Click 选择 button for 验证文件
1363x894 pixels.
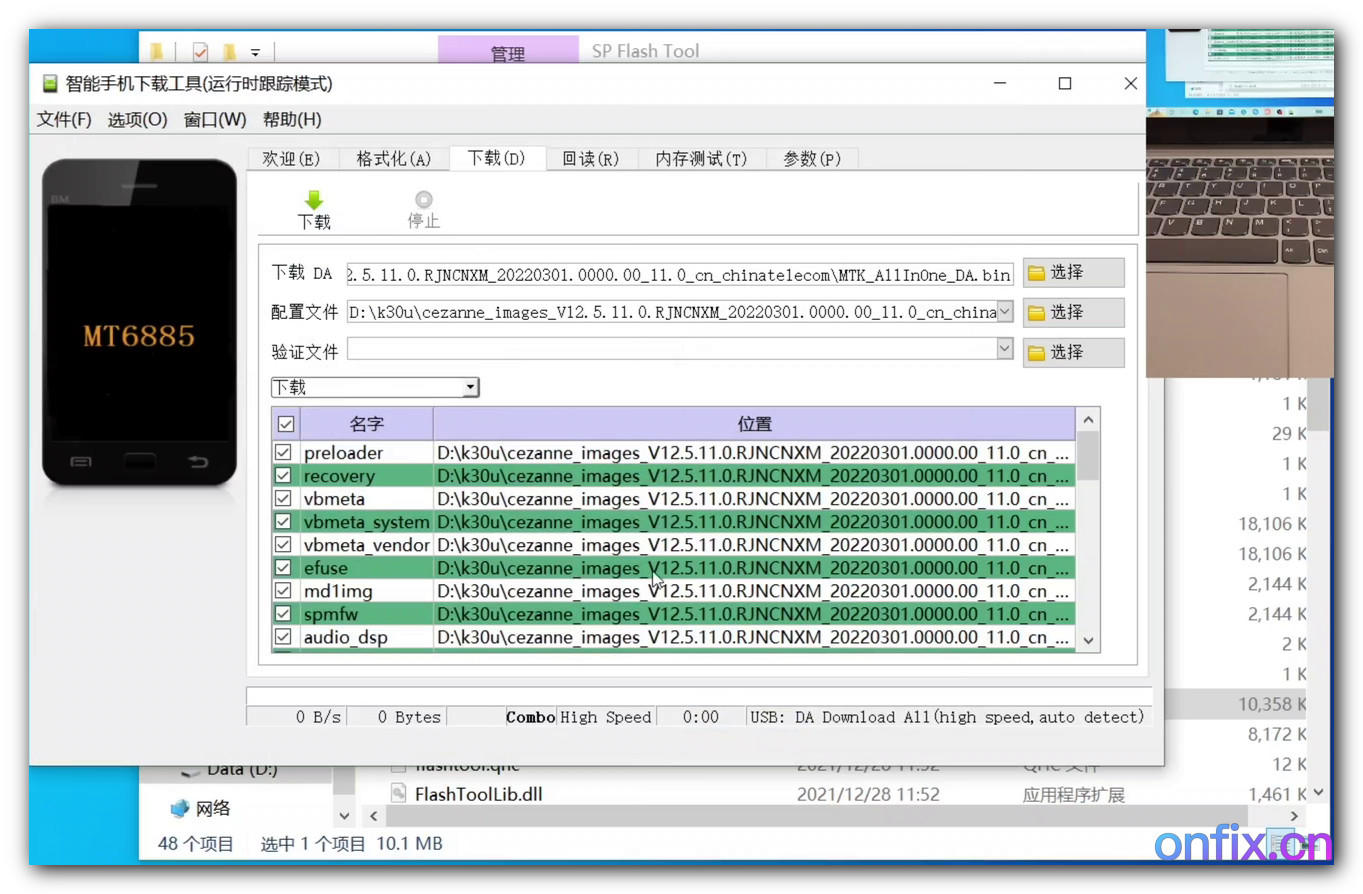[1073, 352]
